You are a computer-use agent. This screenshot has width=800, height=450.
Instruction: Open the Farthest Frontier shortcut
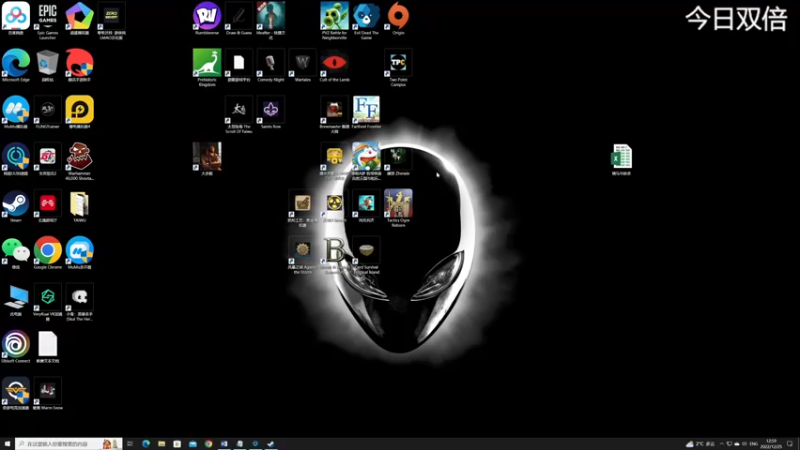366,112
